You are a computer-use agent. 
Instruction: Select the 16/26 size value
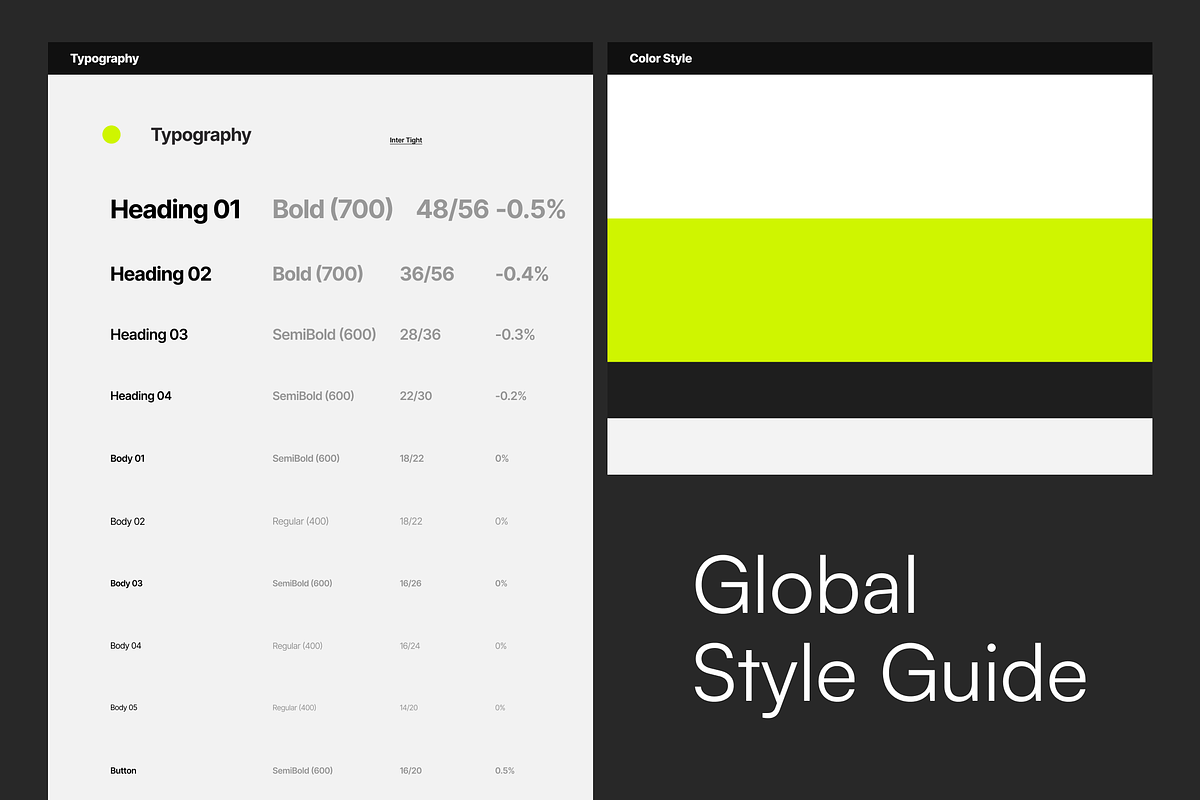coord(410,584)
